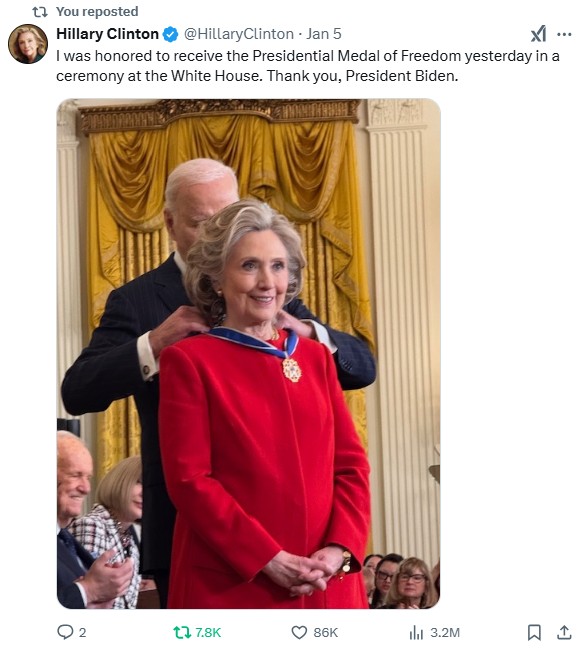
Task: Click the blue verified badge
Action: [x=170, y=34]
